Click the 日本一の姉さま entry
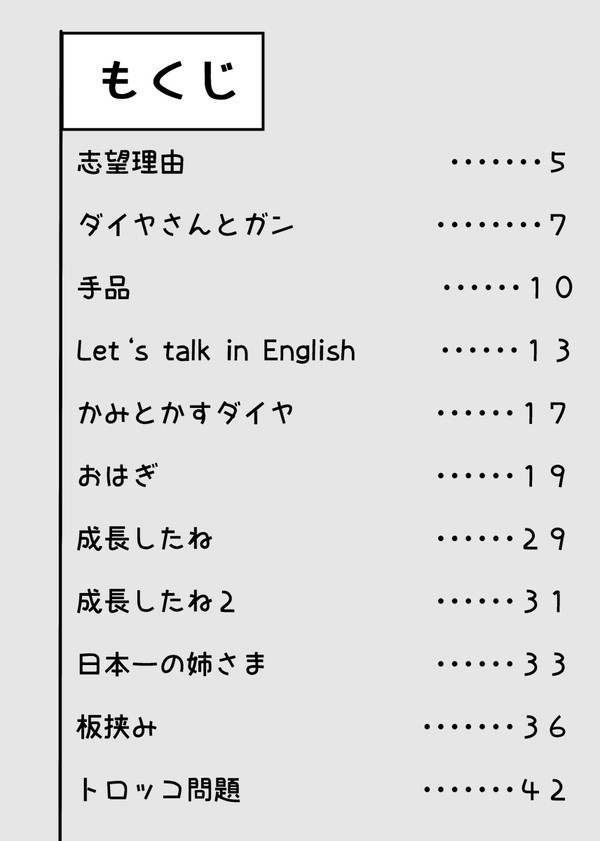 point(172,664)
